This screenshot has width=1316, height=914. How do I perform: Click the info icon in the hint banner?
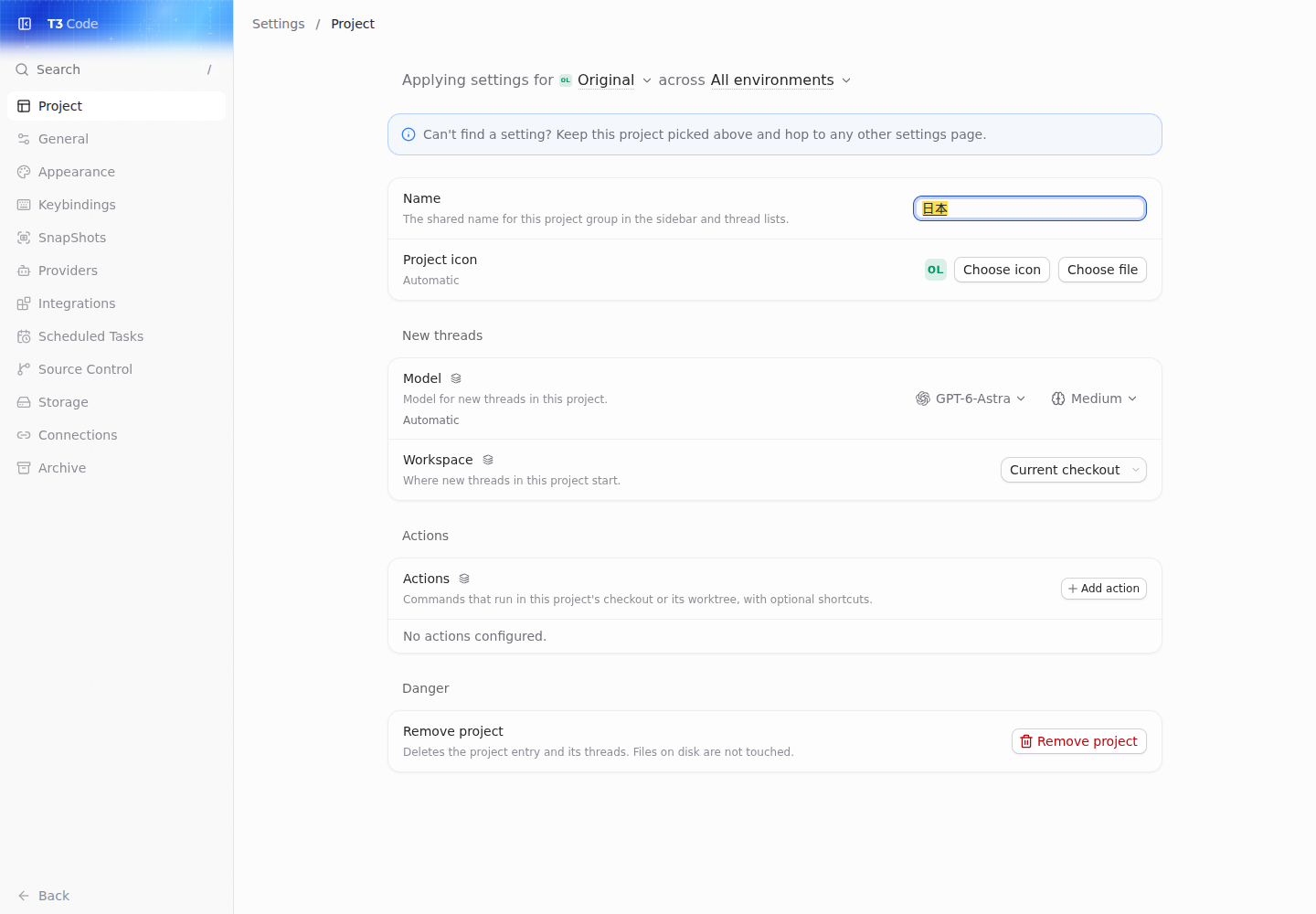[x=409, y=134]
